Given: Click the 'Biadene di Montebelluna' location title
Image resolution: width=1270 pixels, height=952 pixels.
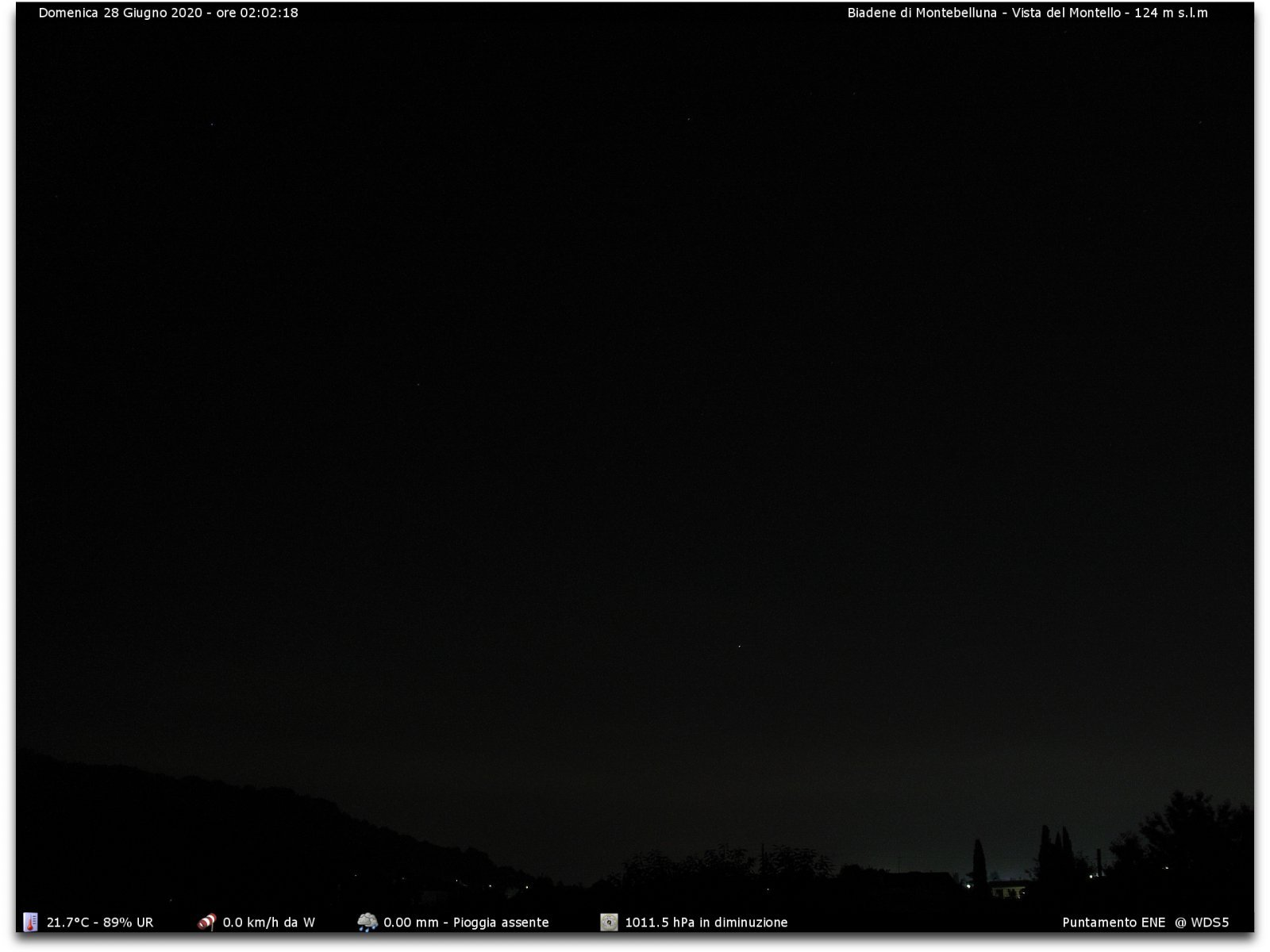Looking at the screenshot, I should click(922, 13).
